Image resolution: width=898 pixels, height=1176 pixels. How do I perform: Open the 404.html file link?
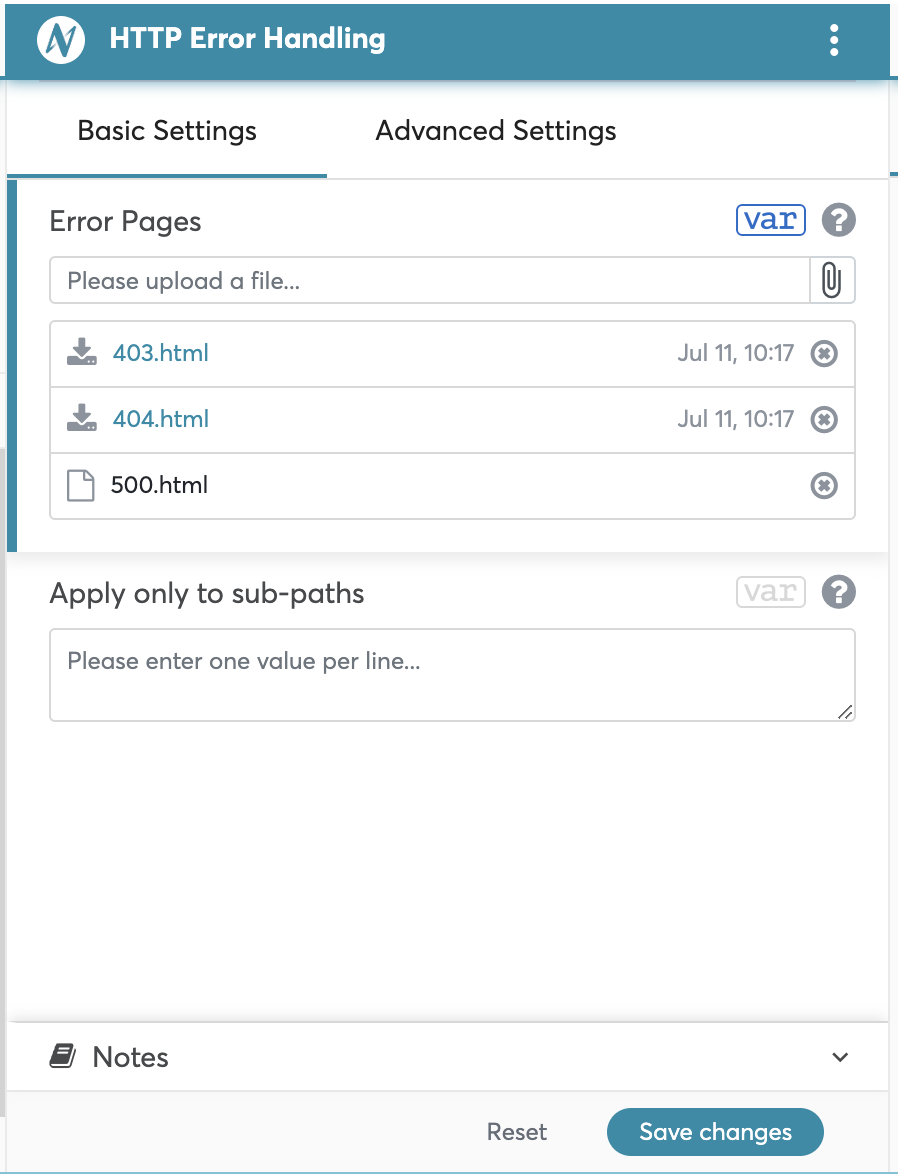[x=161, y=419]
